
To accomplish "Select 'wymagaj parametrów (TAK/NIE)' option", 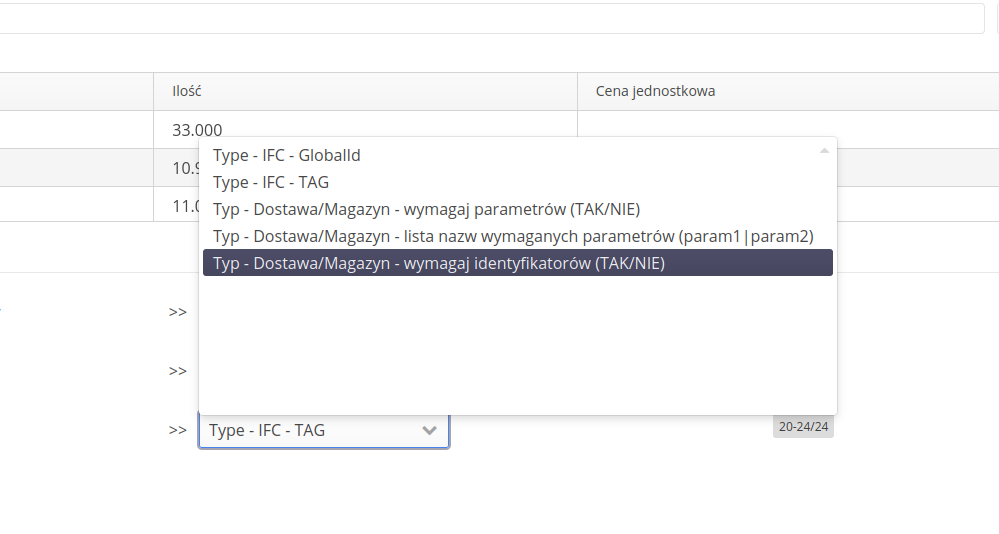I will point(426,210).
